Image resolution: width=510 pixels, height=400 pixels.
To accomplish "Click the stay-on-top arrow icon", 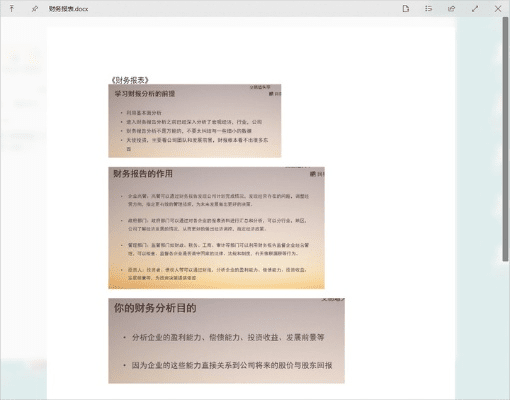I will 12,9.
